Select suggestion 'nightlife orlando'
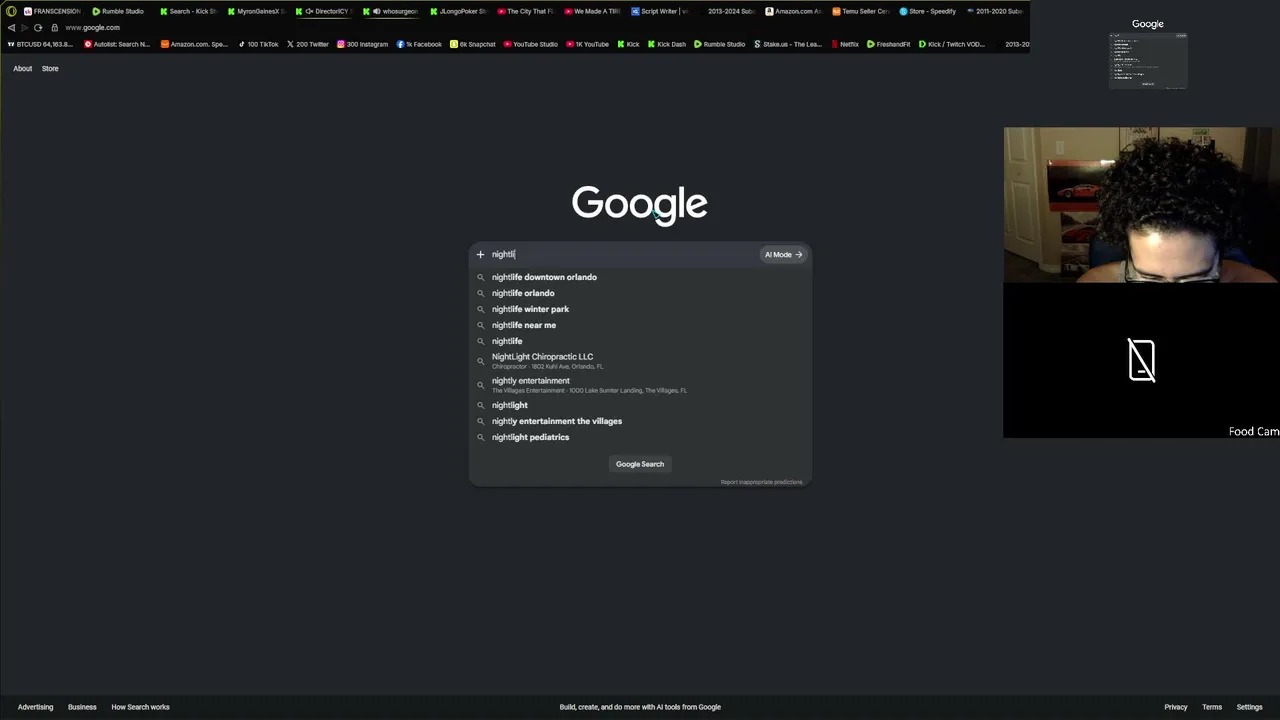This screenshot has height=720, width=1280. 640,293
